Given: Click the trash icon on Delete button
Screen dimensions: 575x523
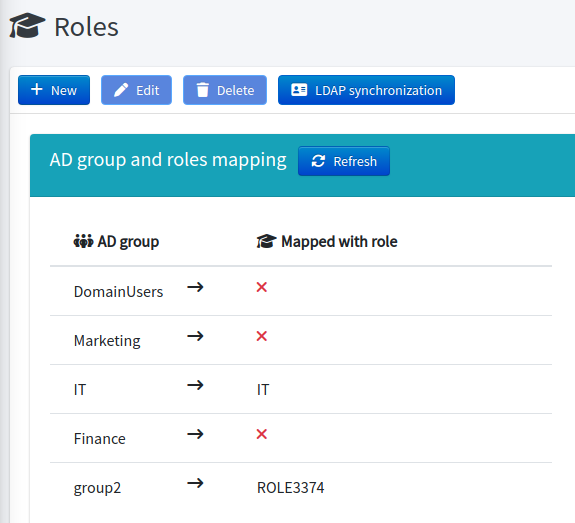Looking at the screenshot, I should click(x=202, y=90).
